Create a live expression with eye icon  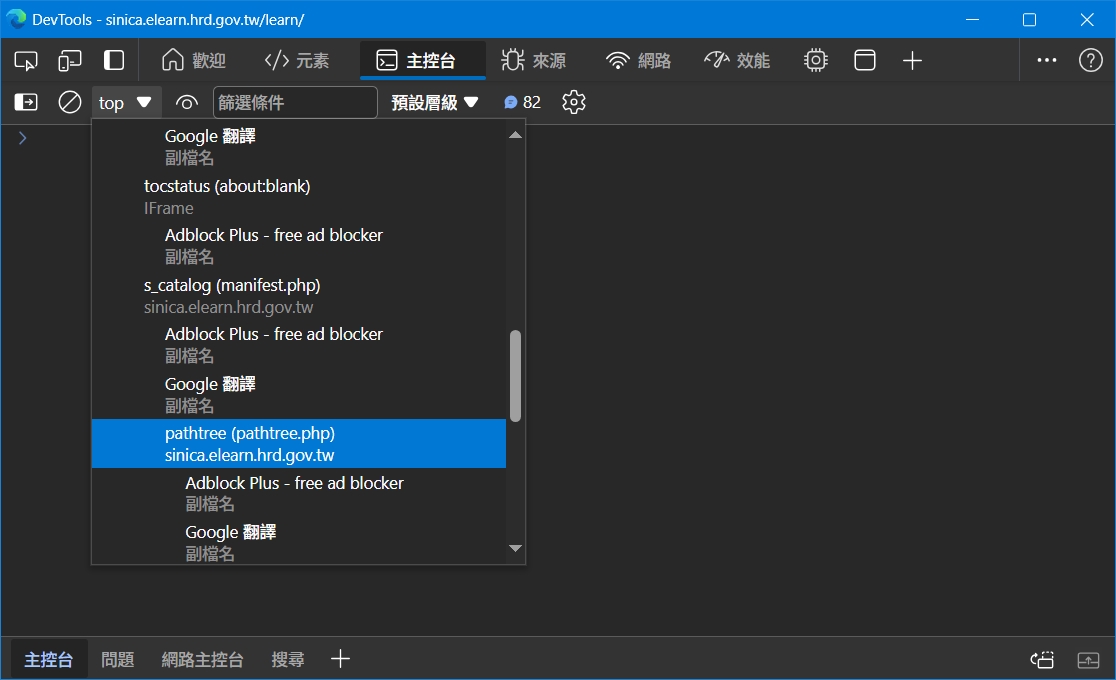click(186, 103)
